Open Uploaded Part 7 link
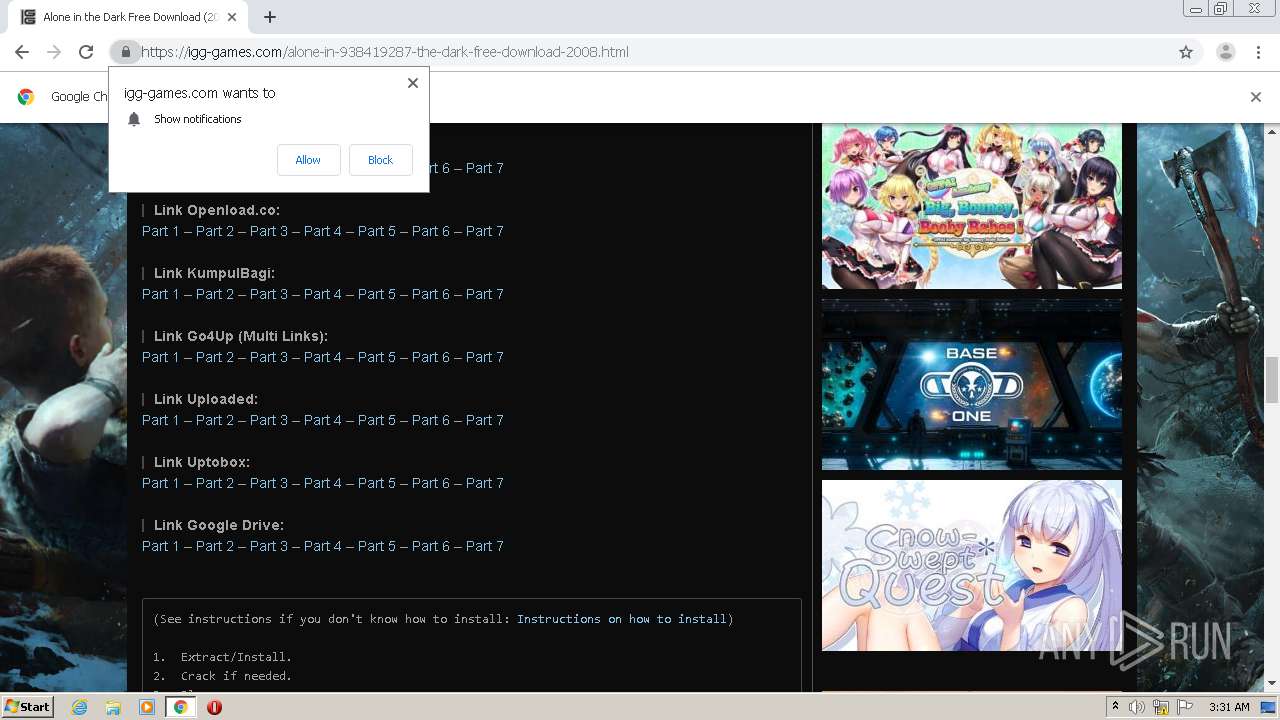Screen dimensions: 1280x720 click(x=485, y=420)
